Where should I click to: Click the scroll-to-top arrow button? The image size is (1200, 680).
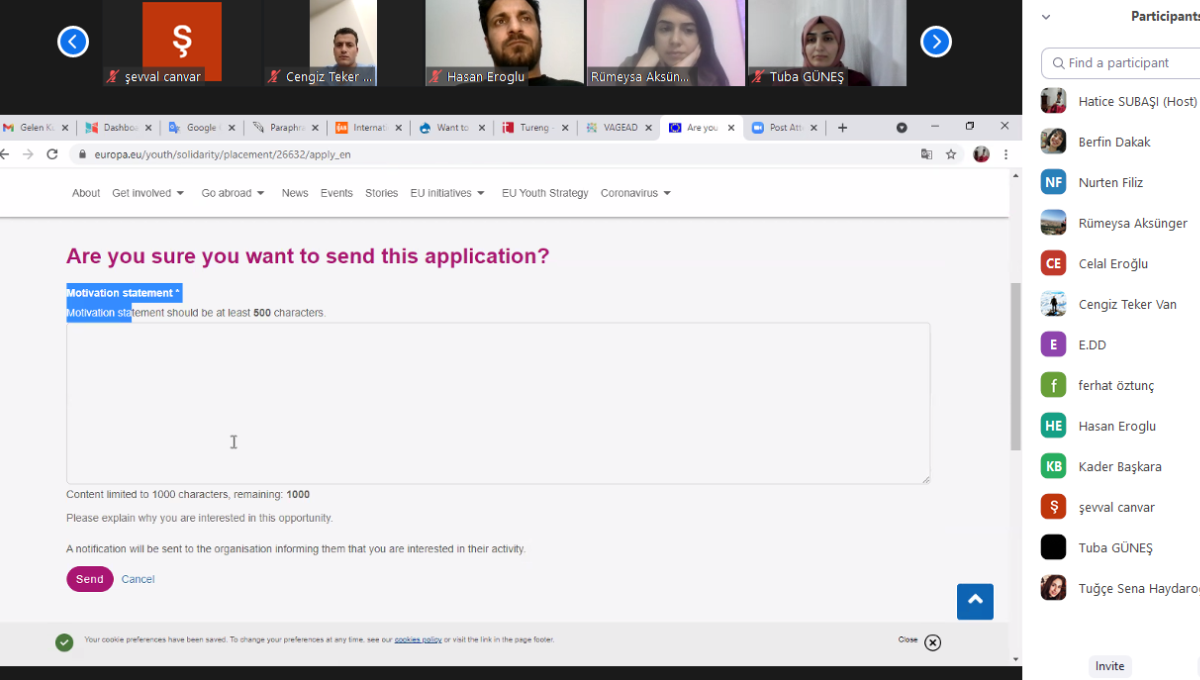click(x=974, y=601)
